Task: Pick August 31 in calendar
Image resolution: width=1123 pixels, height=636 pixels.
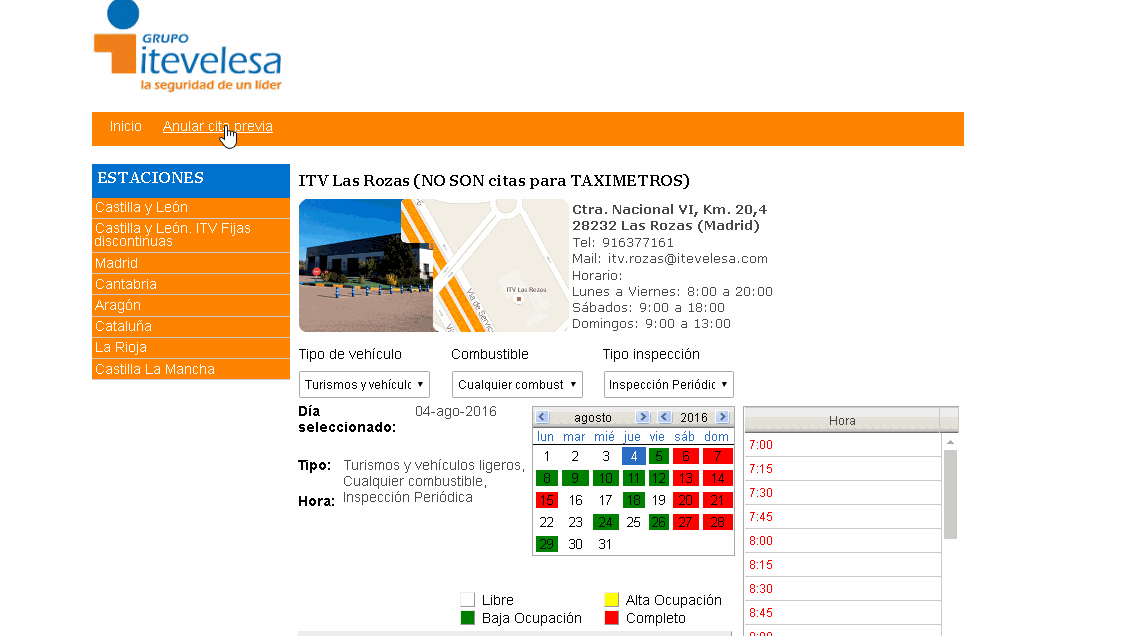Action: 606,544
